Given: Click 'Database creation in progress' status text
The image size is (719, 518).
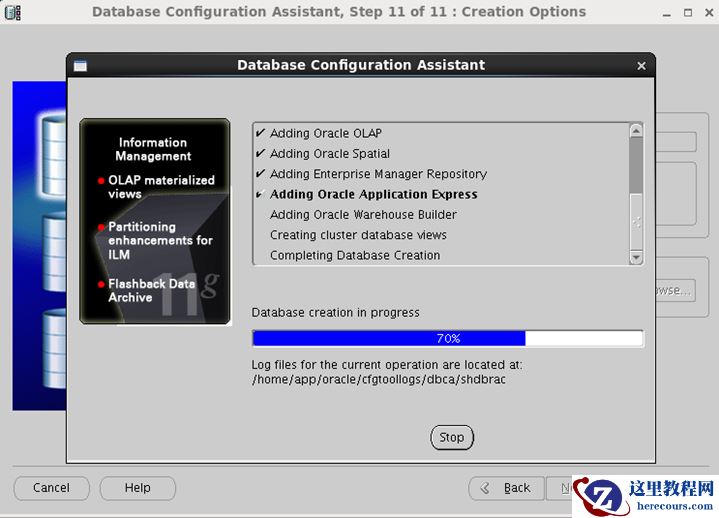Looking at the screenshot, I should point(335,313).
